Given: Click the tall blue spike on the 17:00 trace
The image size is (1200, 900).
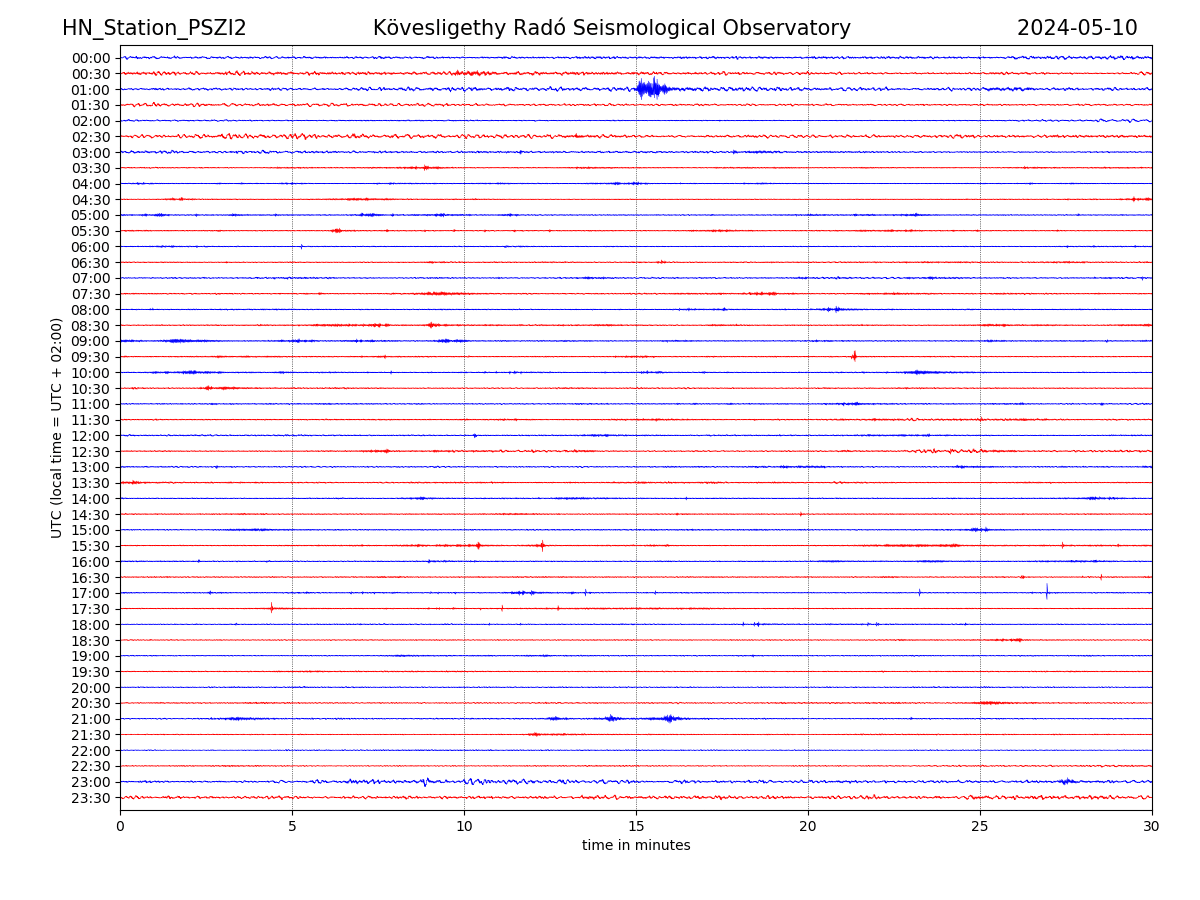Looking at the screenshot, I should point(1047,592).
